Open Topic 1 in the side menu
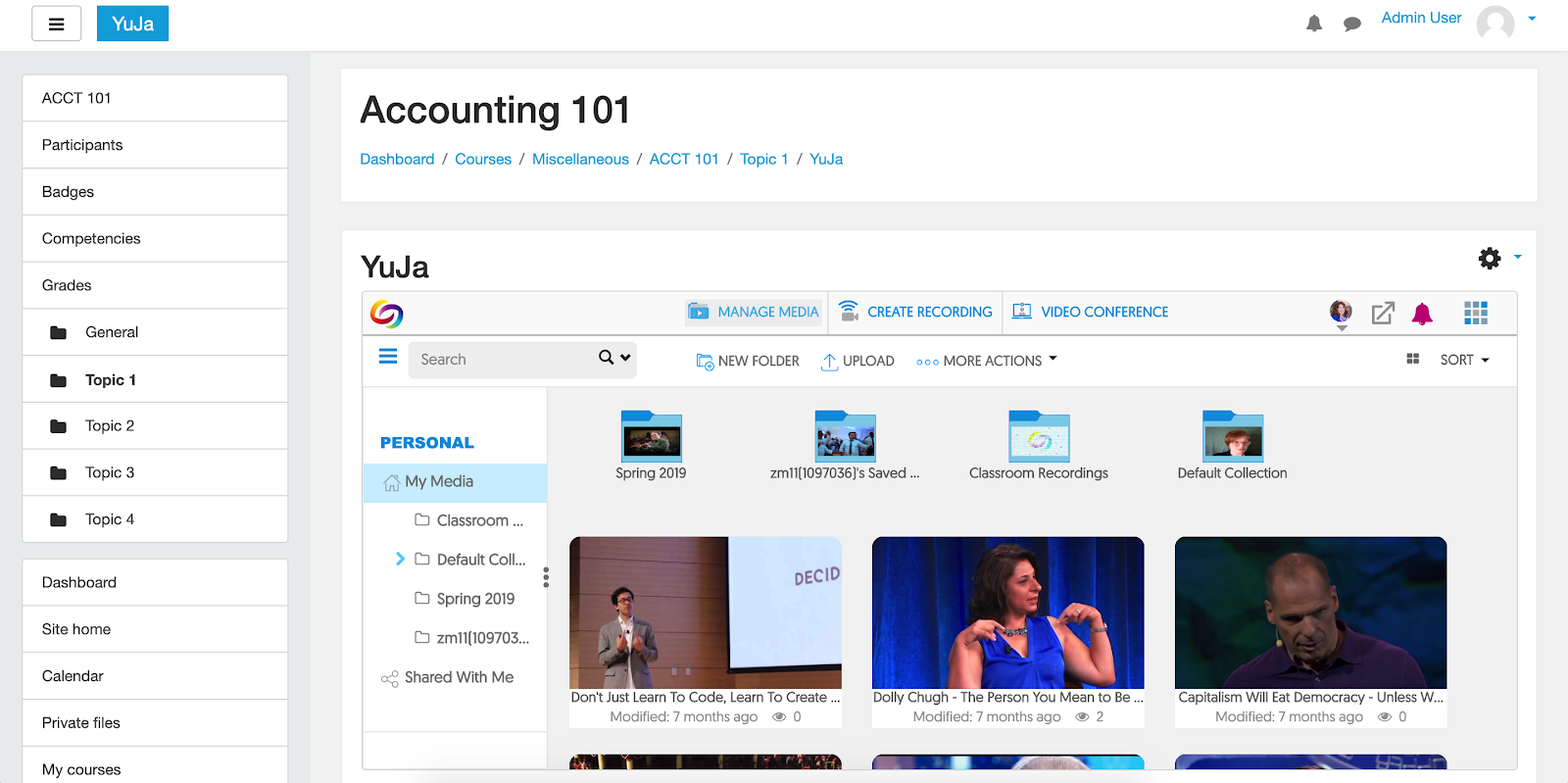This screenshot has width=1568, height=783. point(155,379)
